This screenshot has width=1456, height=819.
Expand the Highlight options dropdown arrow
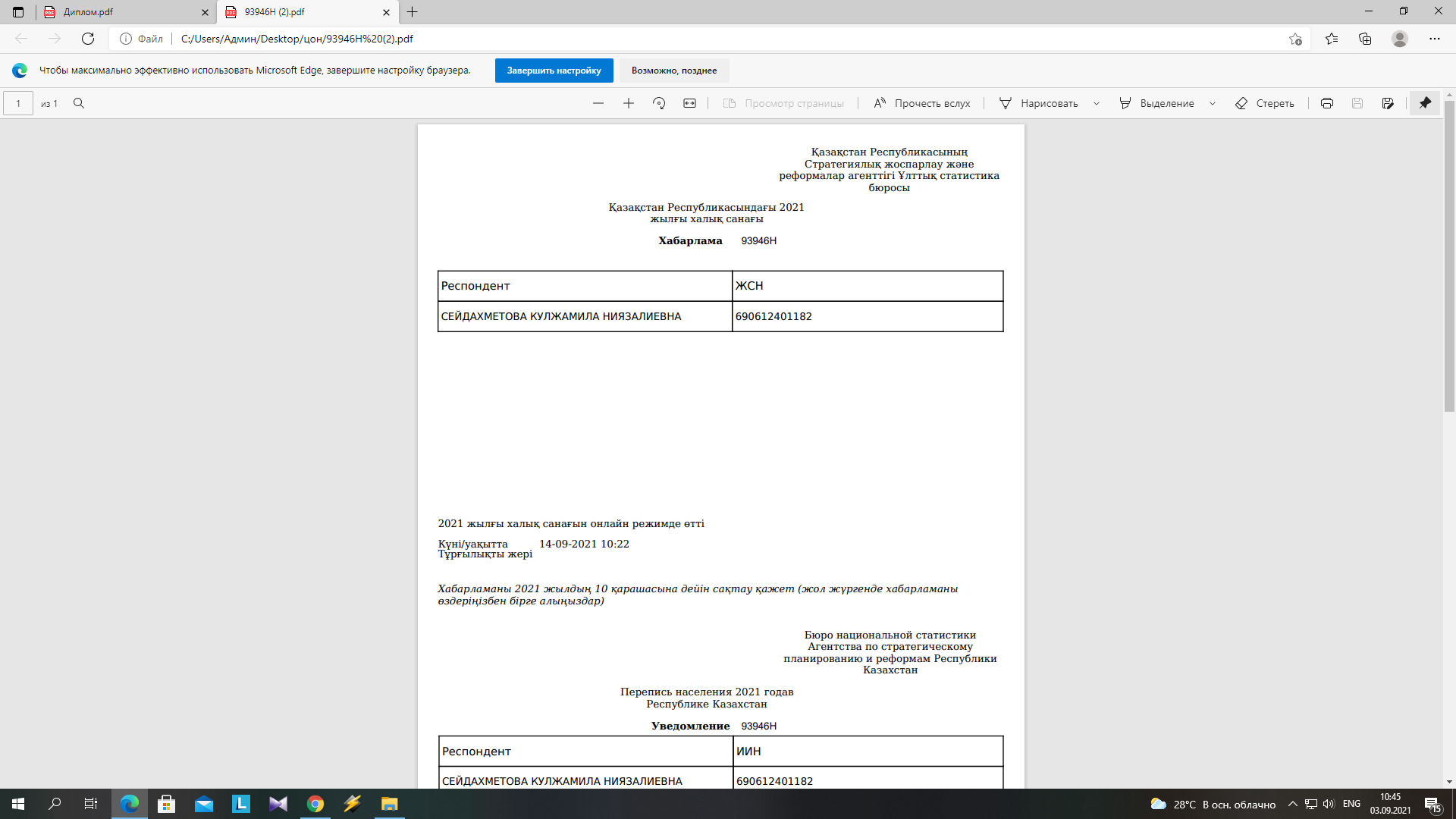click(1213, 103)
